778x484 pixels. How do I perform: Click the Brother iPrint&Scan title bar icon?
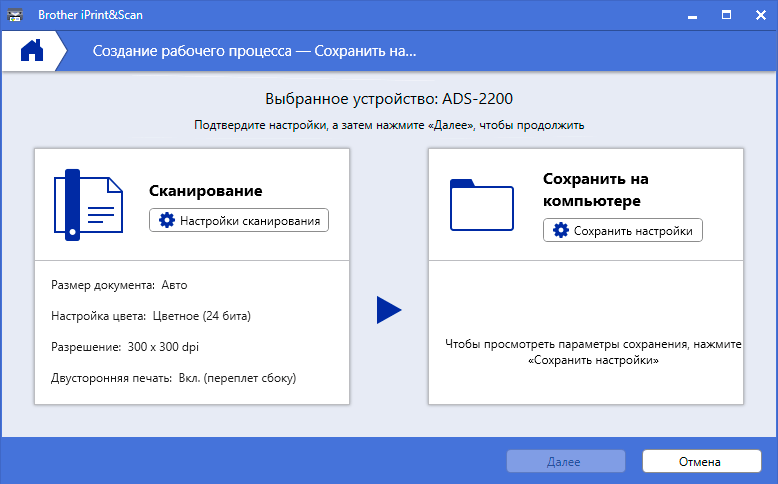pos(16,15)
